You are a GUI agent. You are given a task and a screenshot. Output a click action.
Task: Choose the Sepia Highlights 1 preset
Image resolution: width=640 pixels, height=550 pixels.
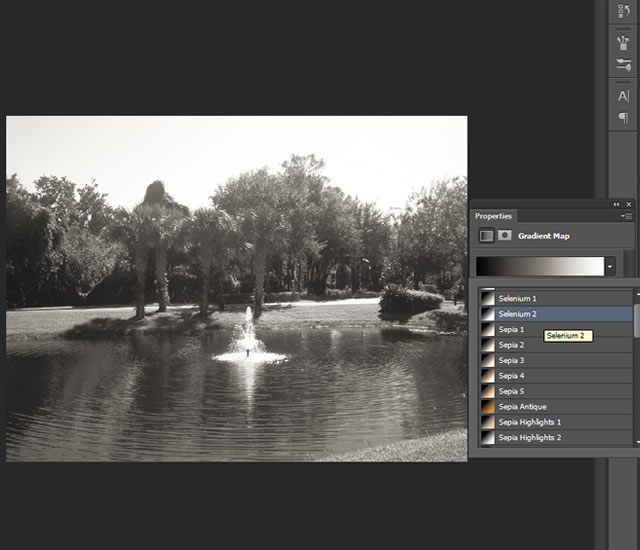556,422
